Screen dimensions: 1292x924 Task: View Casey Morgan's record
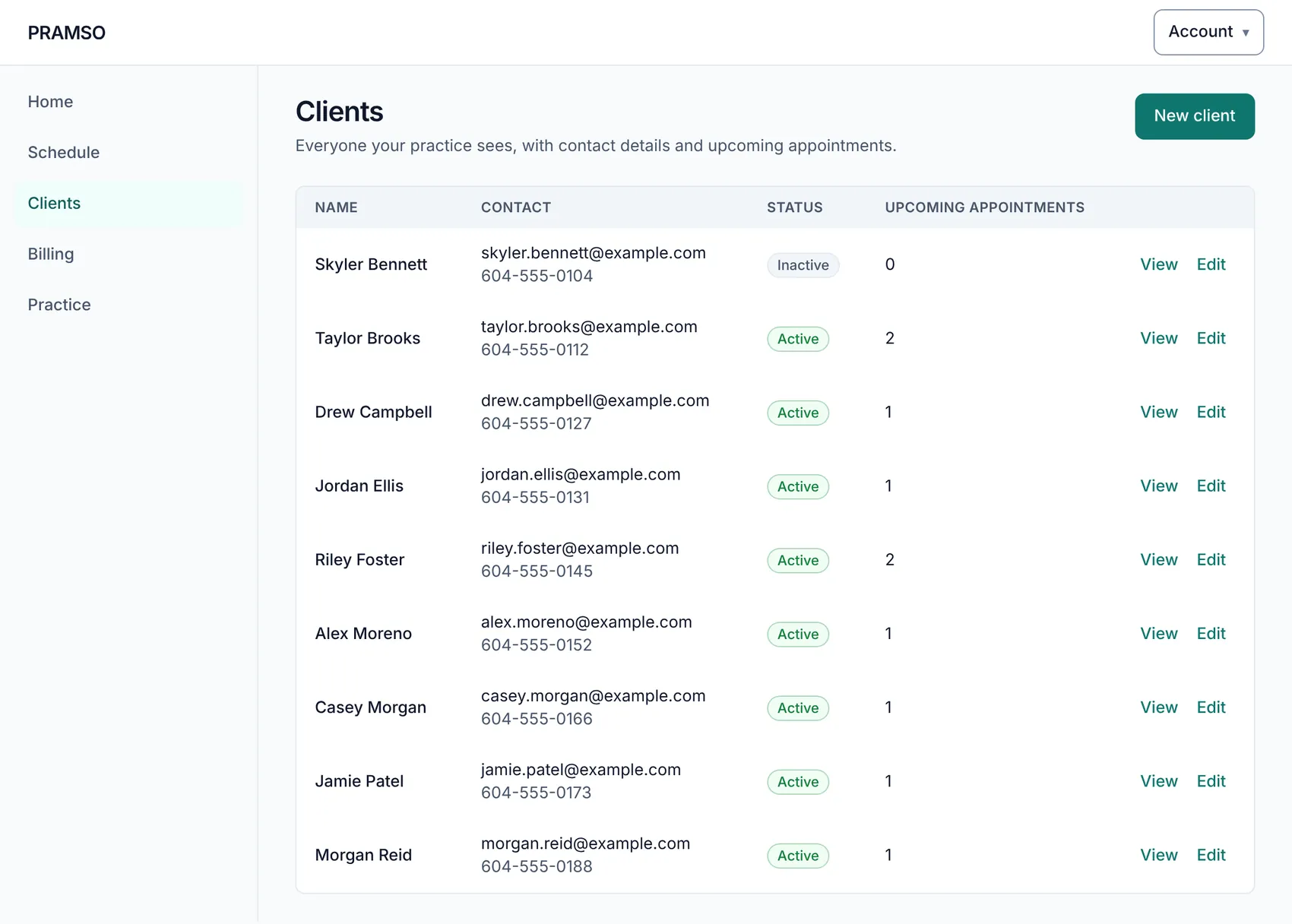click(x=1159, y=707)
